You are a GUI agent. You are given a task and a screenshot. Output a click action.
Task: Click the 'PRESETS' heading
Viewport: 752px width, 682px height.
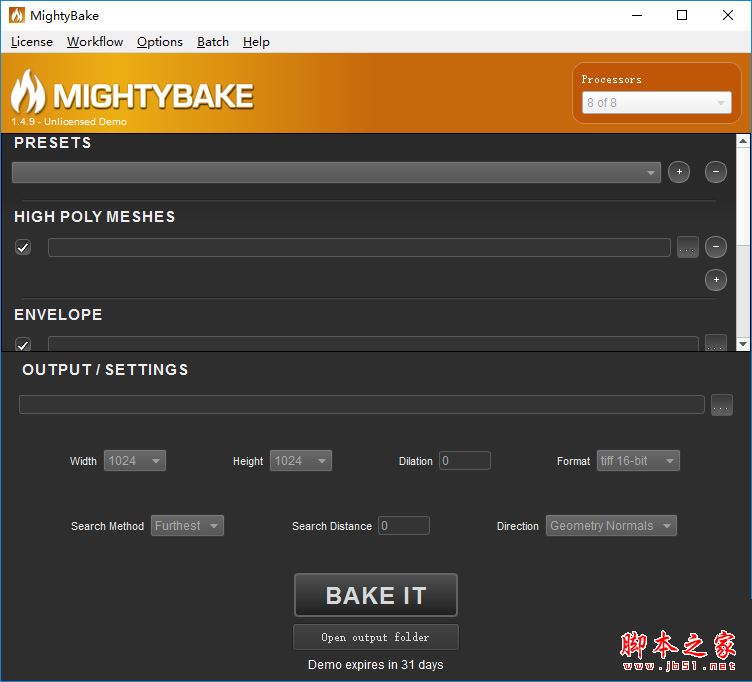[x=52, y=143]
